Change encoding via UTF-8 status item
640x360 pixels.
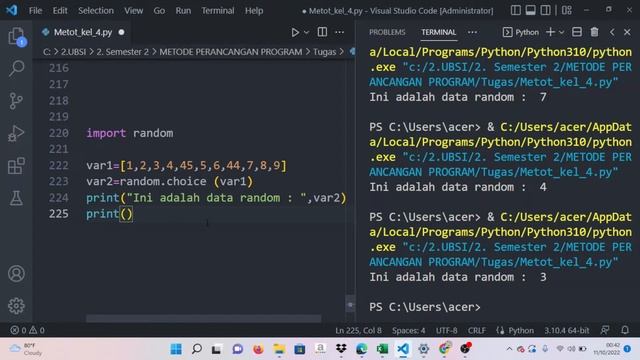point(447,330)
